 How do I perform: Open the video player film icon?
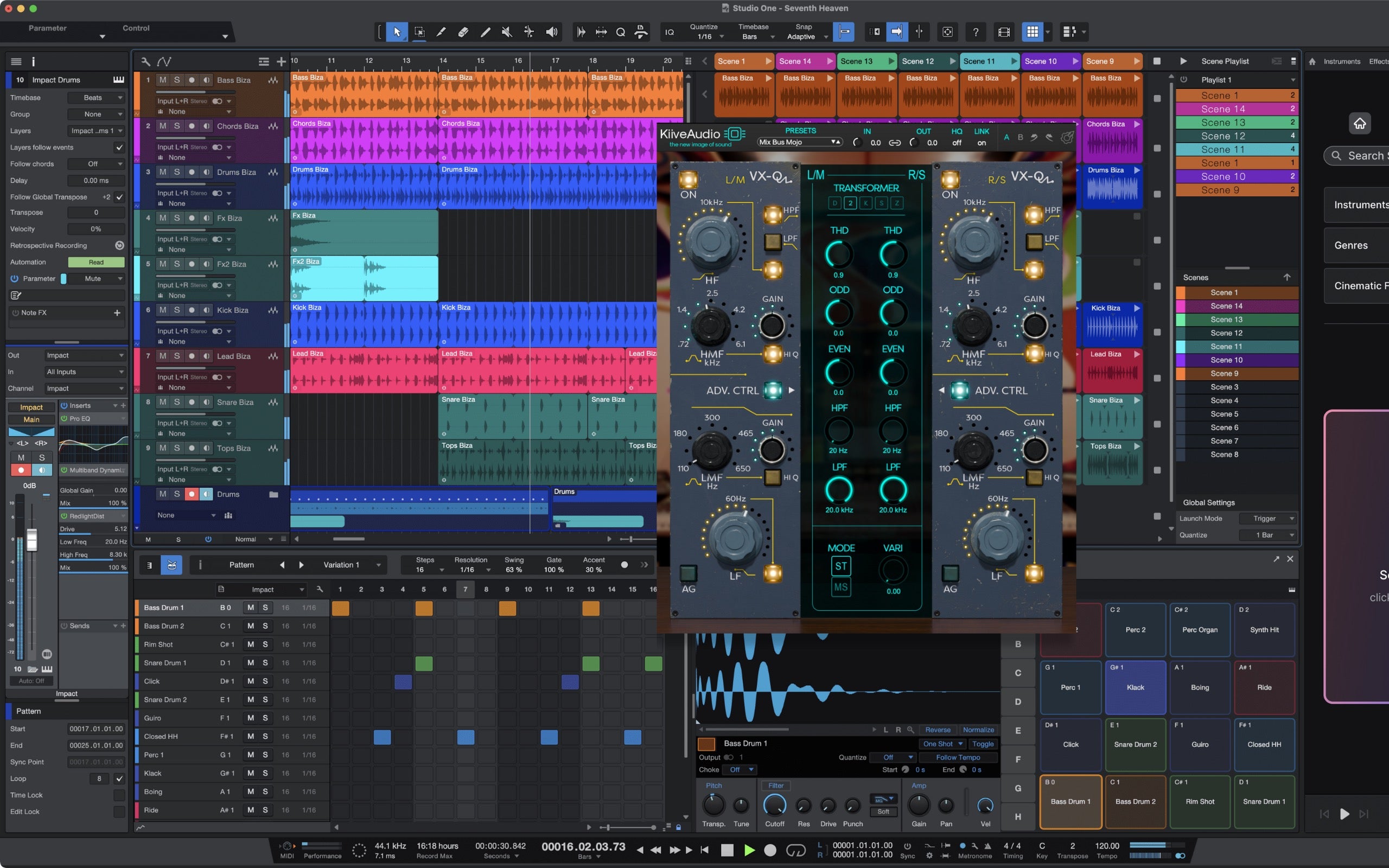(1004, 32)
